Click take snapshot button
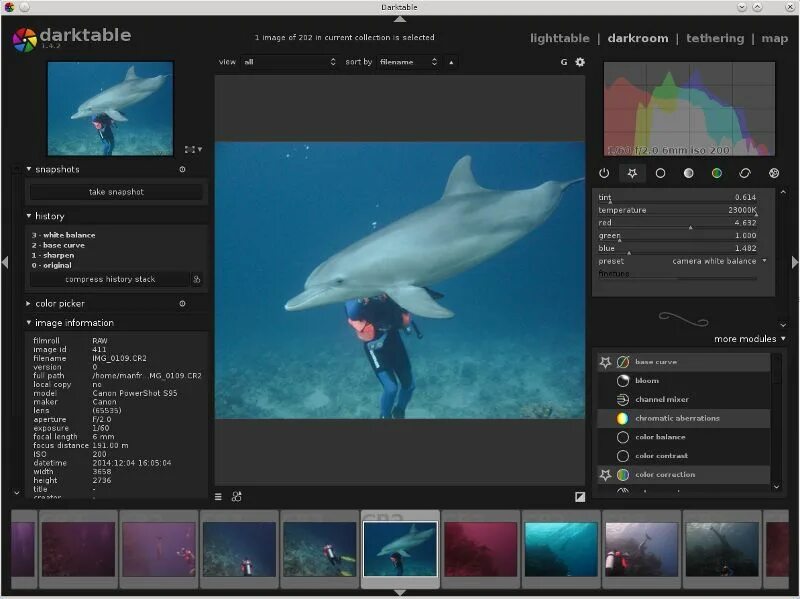800x599 pixels. [x=116, y=192]
